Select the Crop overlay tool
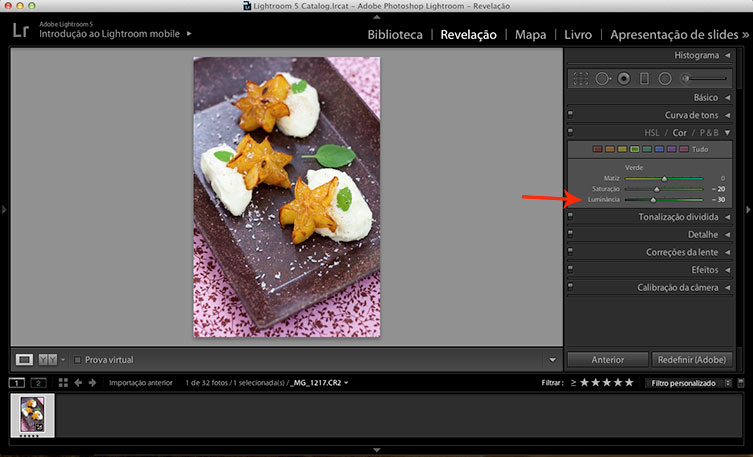Viewport: 753px width, 457px height. [580, 78]
